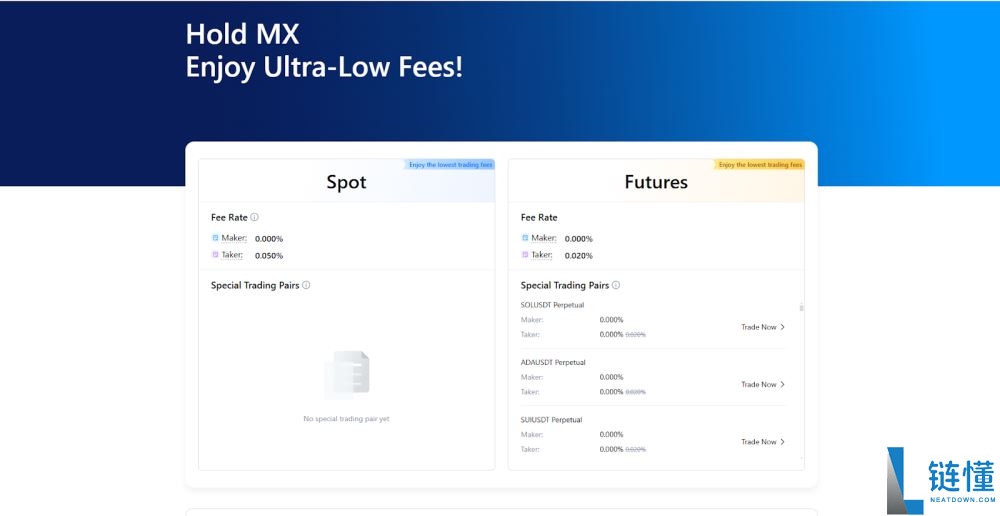Screen dimensions: 1000x516
Task: Open Trade Now for SUIUSDT Perpetual
Action: (x=763, y=442)
